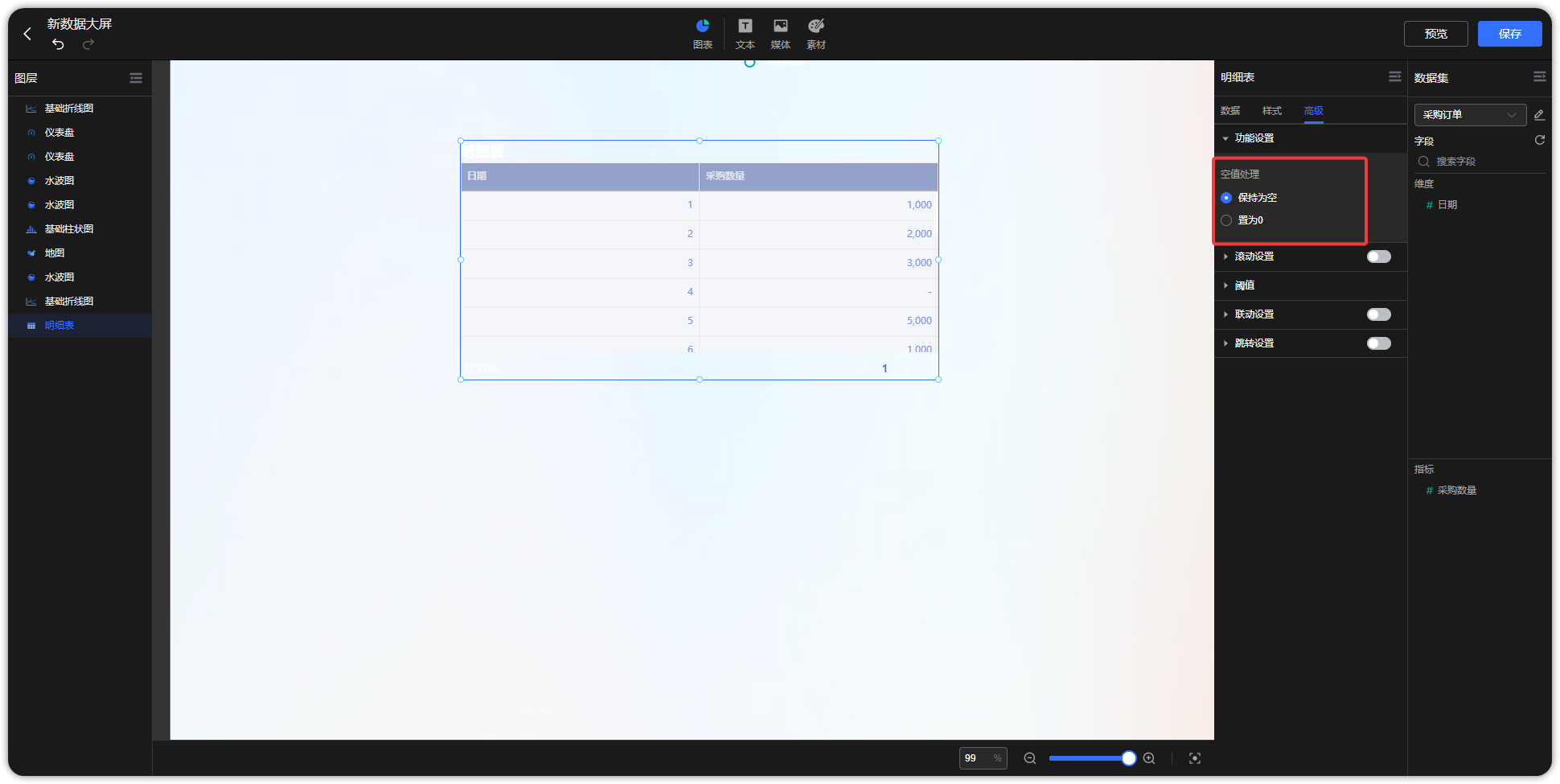Select the 明细表 layer in list
This screenshot has width=1560, height=784.
coord(80,326)
